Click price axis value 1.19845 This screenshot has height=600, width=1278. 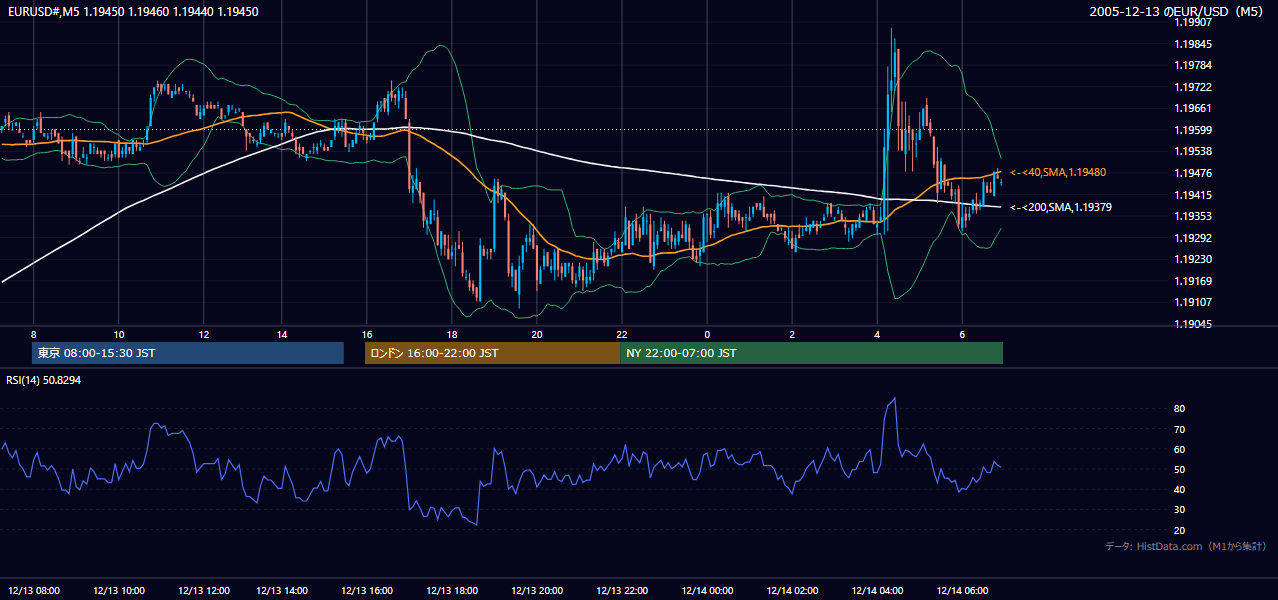click(x=1193, y=45)
